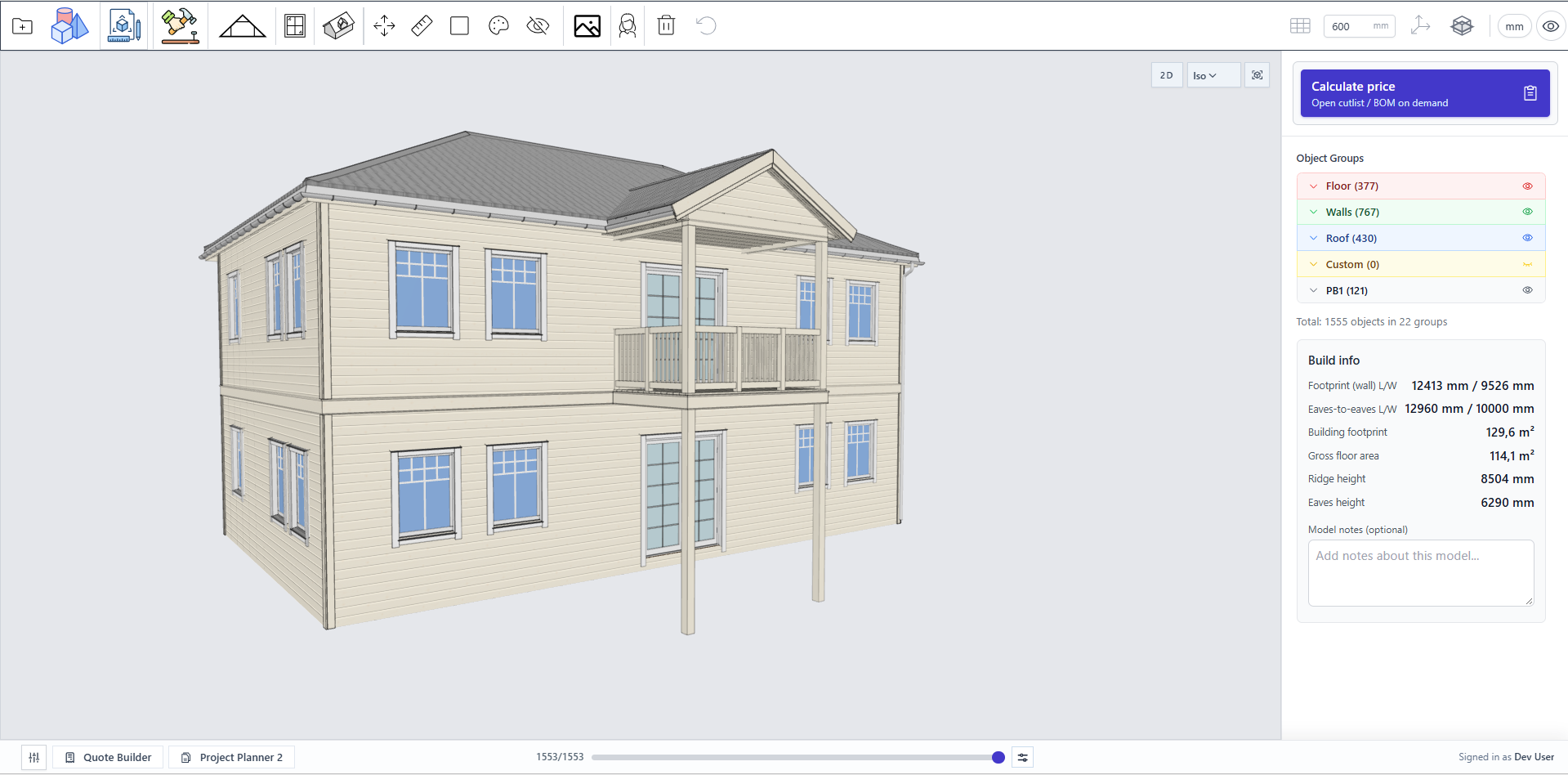
Task: Select the roof truss tool
Action: point(243,27)
